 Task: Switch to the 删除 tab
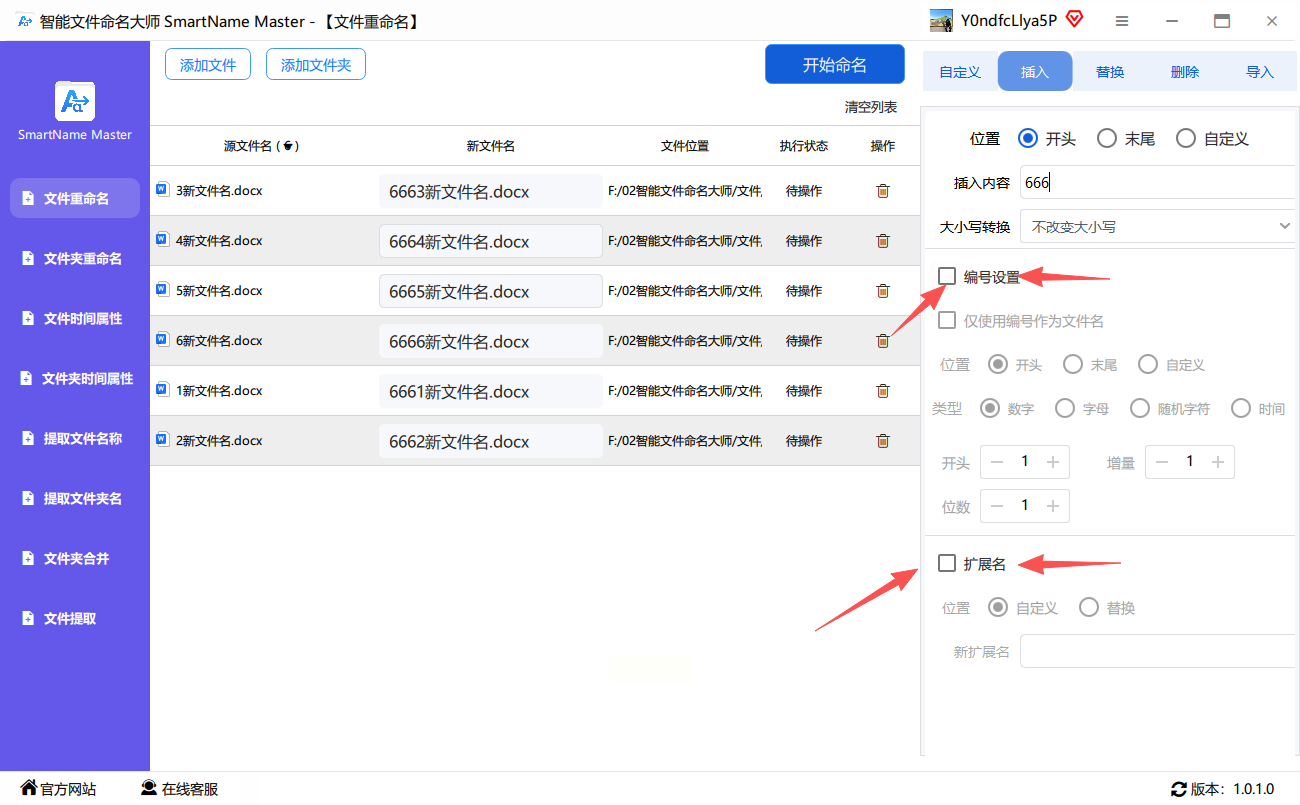pos(1185,72)
